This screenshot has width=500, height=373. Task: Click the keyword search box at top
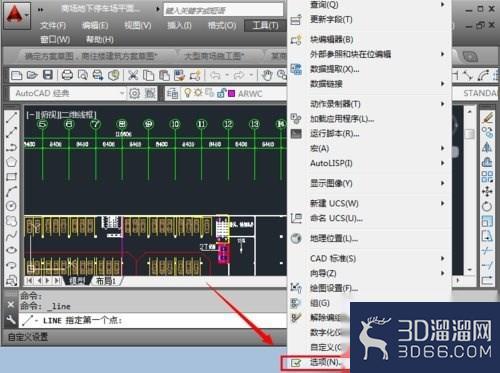click(x=223, y=10)
